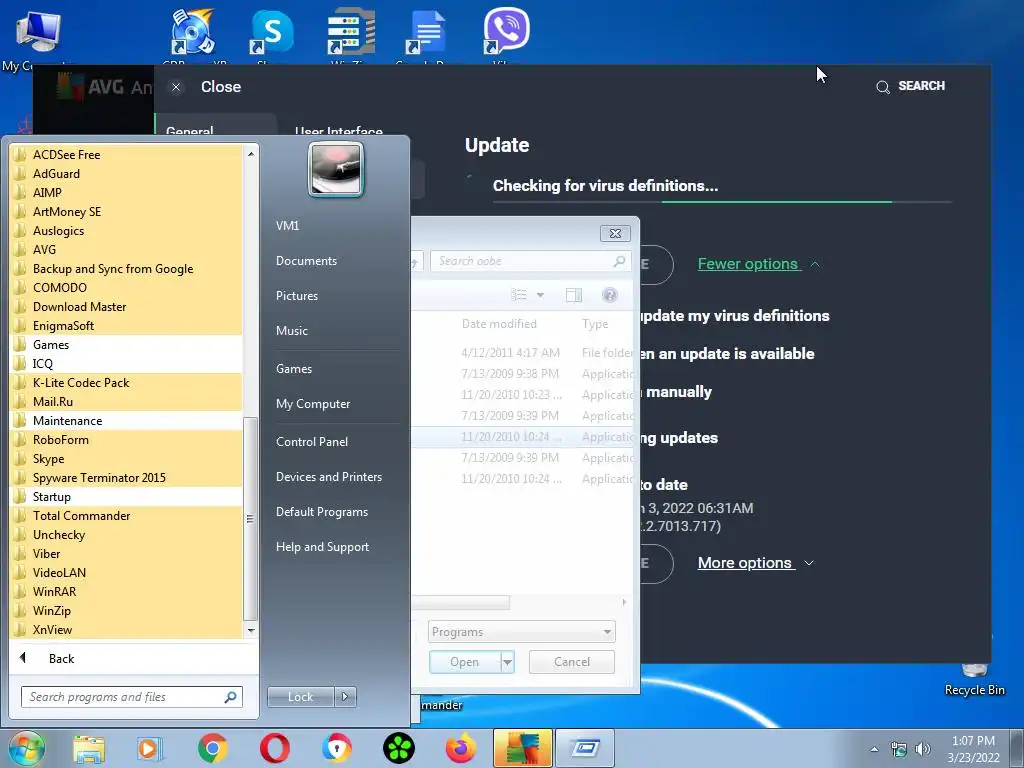1024x768 pixels.
Task: Open Pictures from Start menu
Action: point(296,296)
